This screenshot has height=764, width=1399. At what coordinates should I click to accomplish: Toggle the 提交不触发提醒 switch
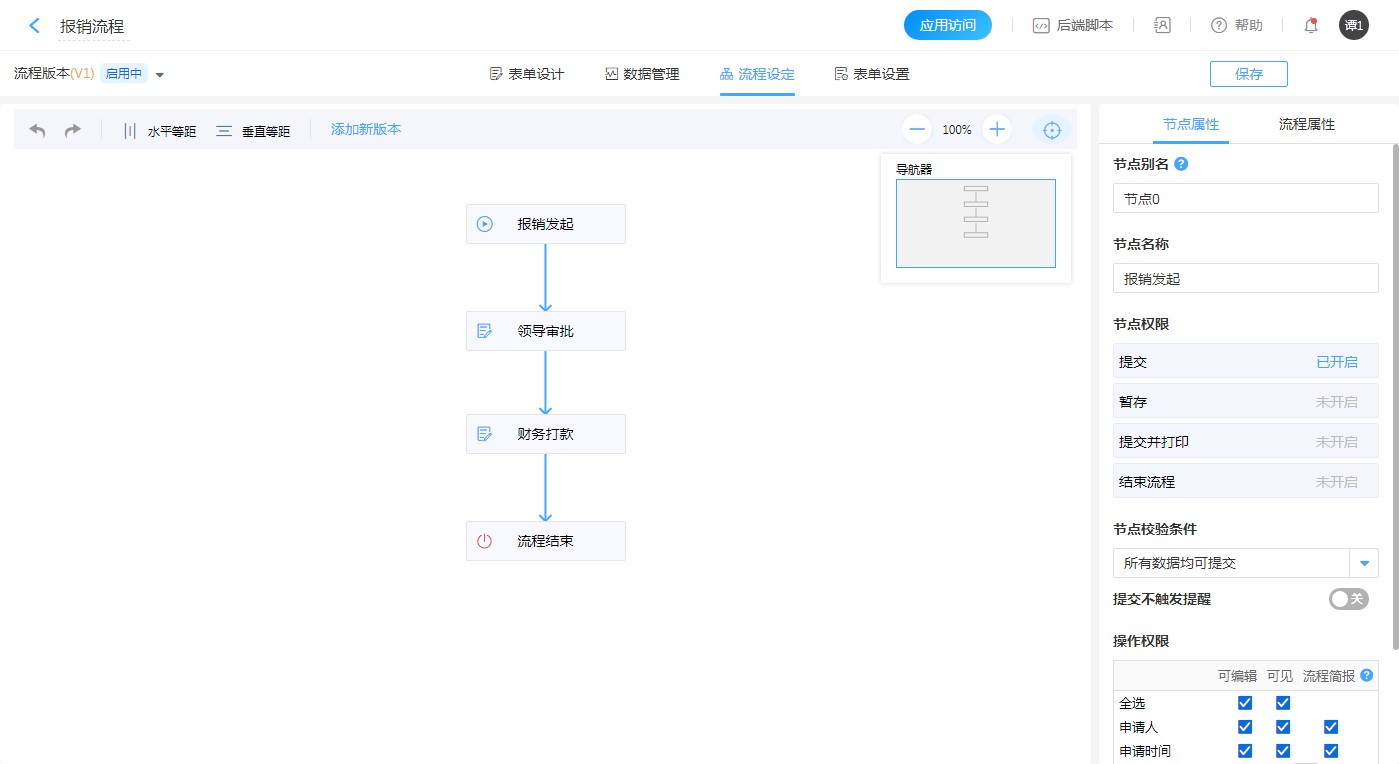click(1348, 599)
